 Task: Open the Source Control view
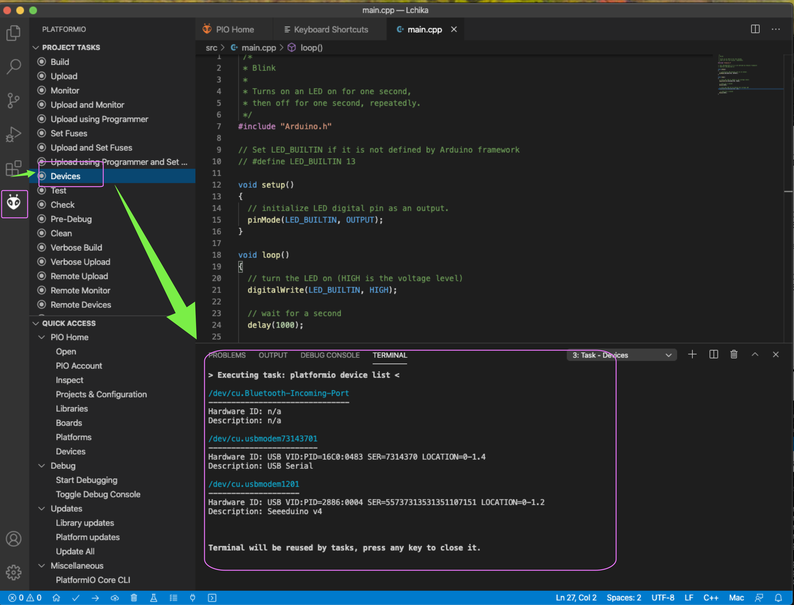14,100
